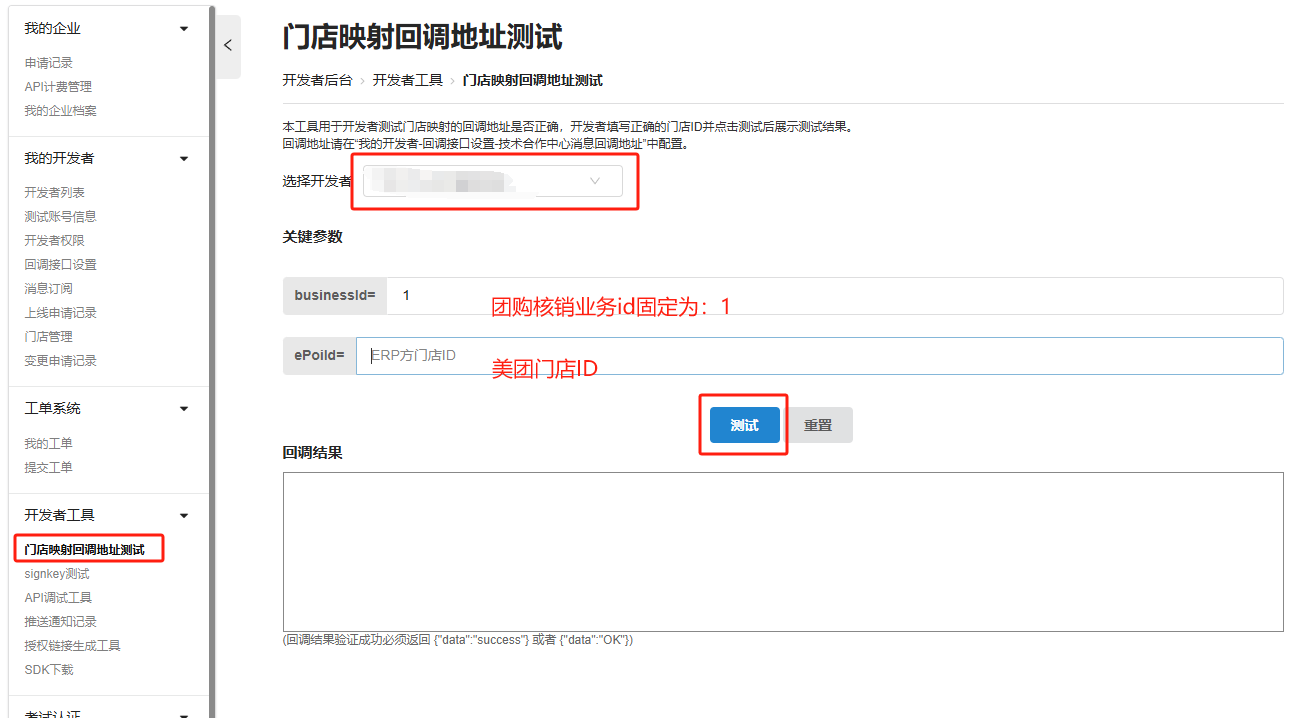Go to 开发者工具 breadcrumb link
The height and width of the screenshot is (718, 1306).
(x=407, y=80)
